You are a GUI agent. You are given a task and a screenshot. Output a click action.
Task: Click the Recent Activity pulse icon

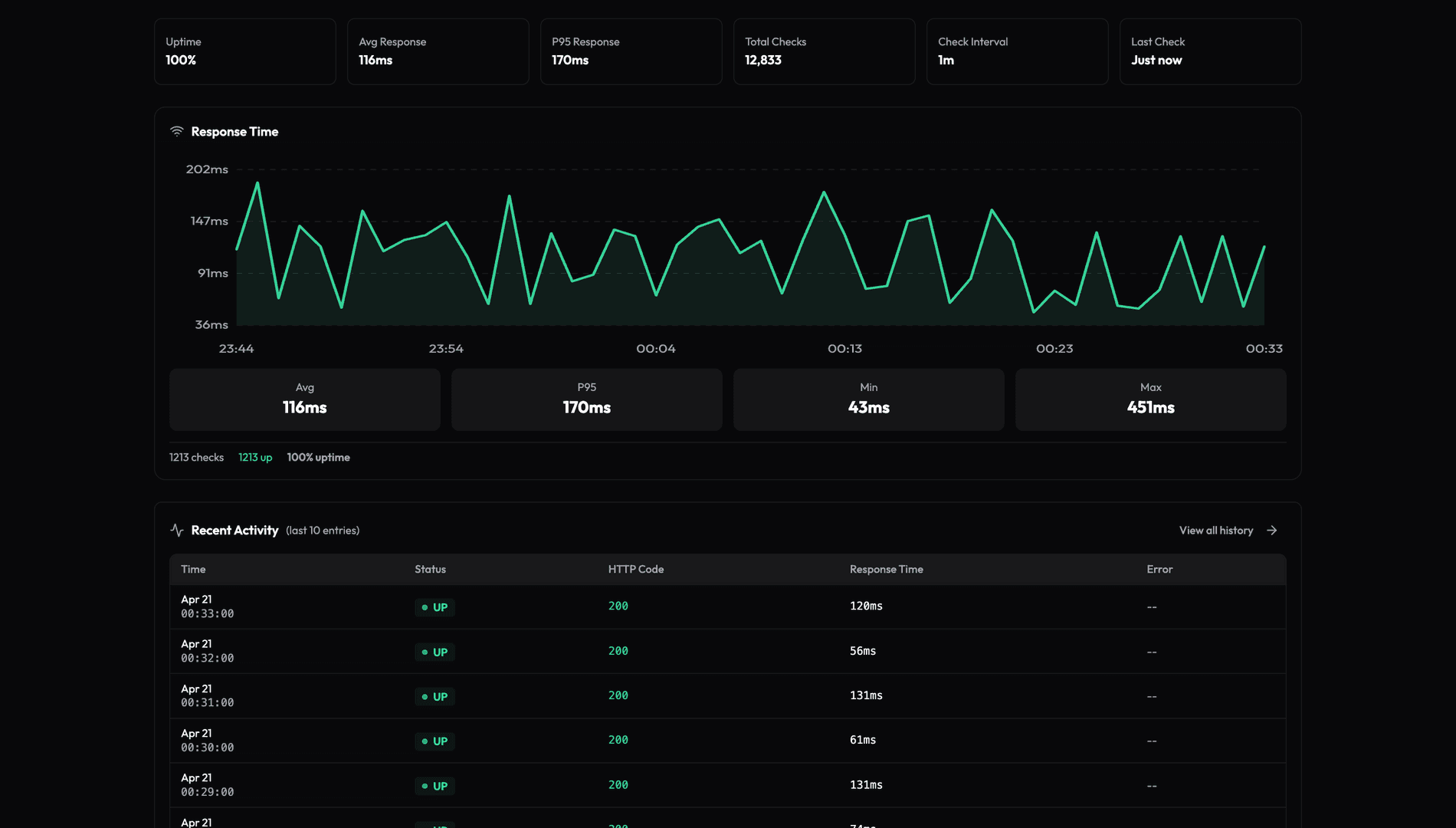coord(177,531)
